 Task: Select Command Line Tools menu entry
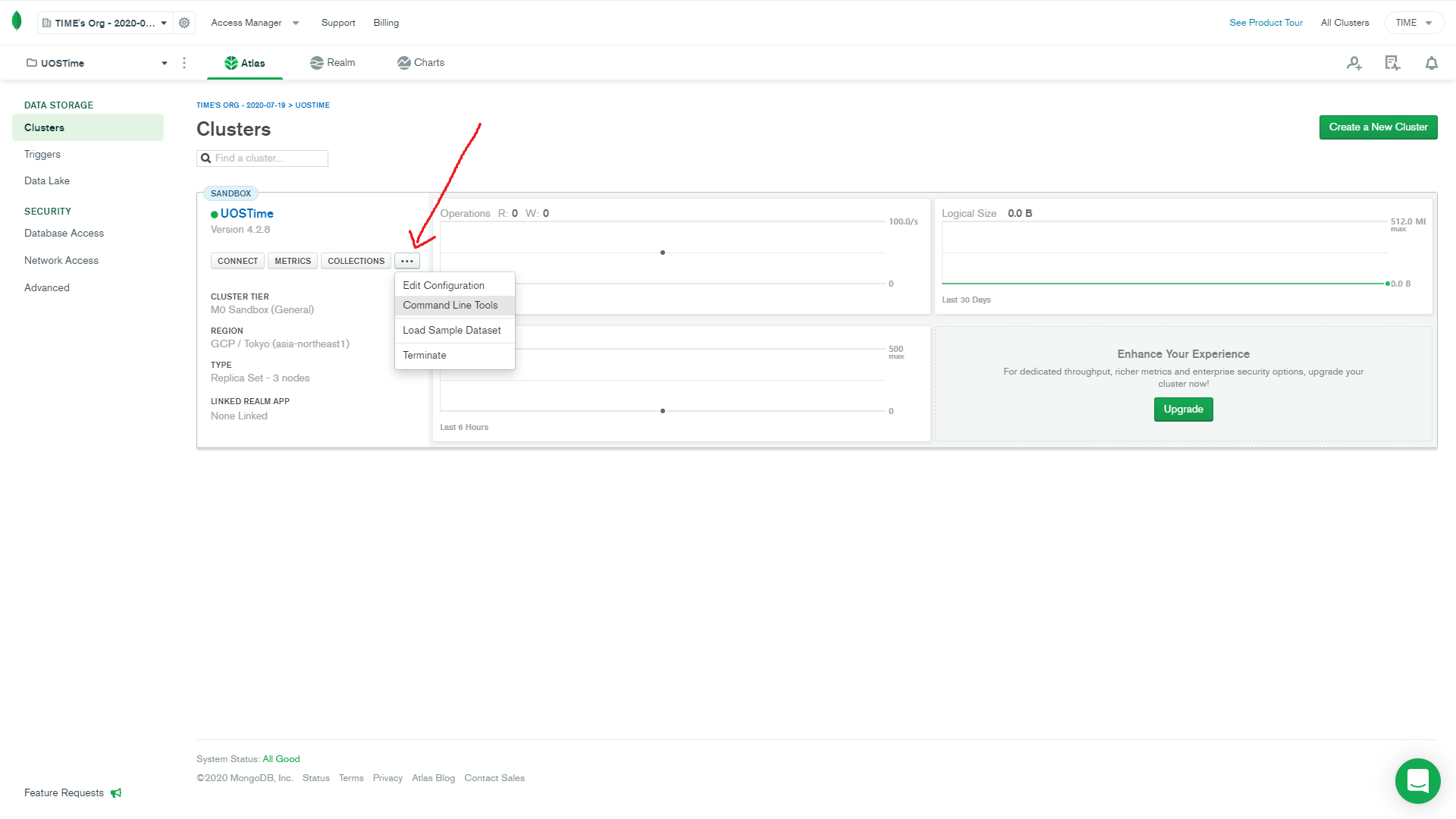pyautogui.click(x=450, y=305)
